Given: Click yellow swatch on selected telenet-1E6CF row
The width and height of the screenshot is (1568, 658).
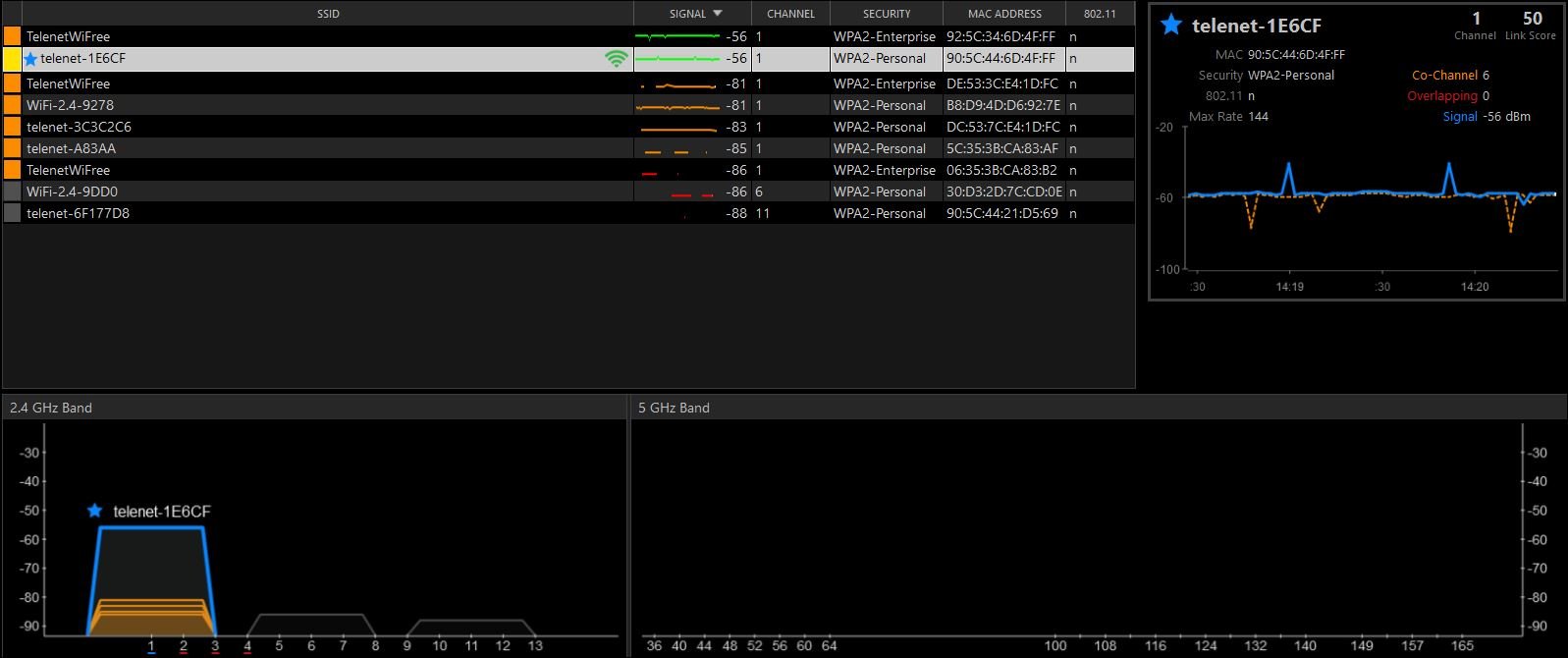Looking at the screenshot, I should tap(12, 59).
